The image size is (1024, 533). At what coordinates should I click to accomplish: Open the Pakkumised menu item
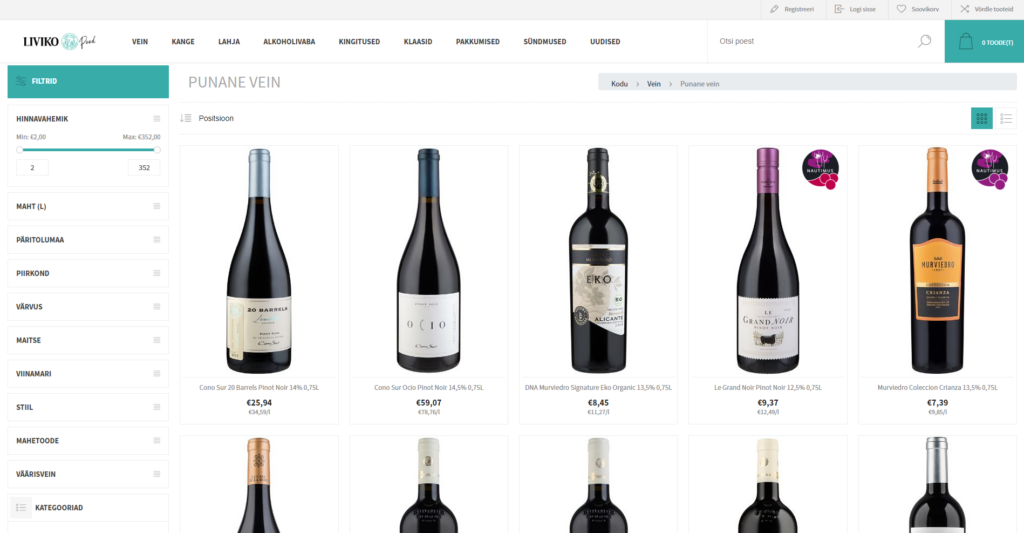point(477,42)
